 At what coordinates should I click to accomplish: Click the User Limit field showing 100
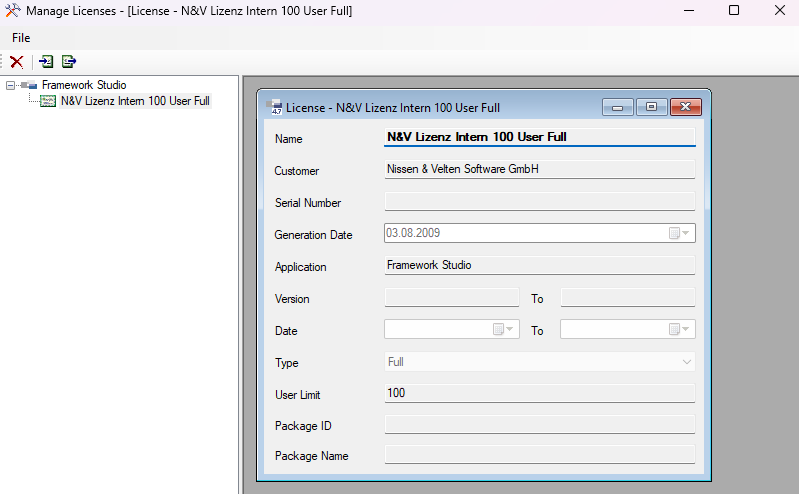click(540, 394)
